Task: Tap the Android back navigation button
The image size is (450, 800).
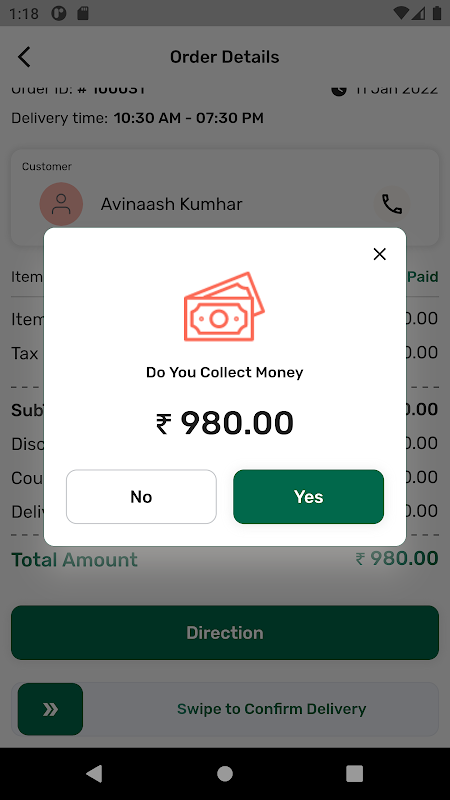Action: 94,773
